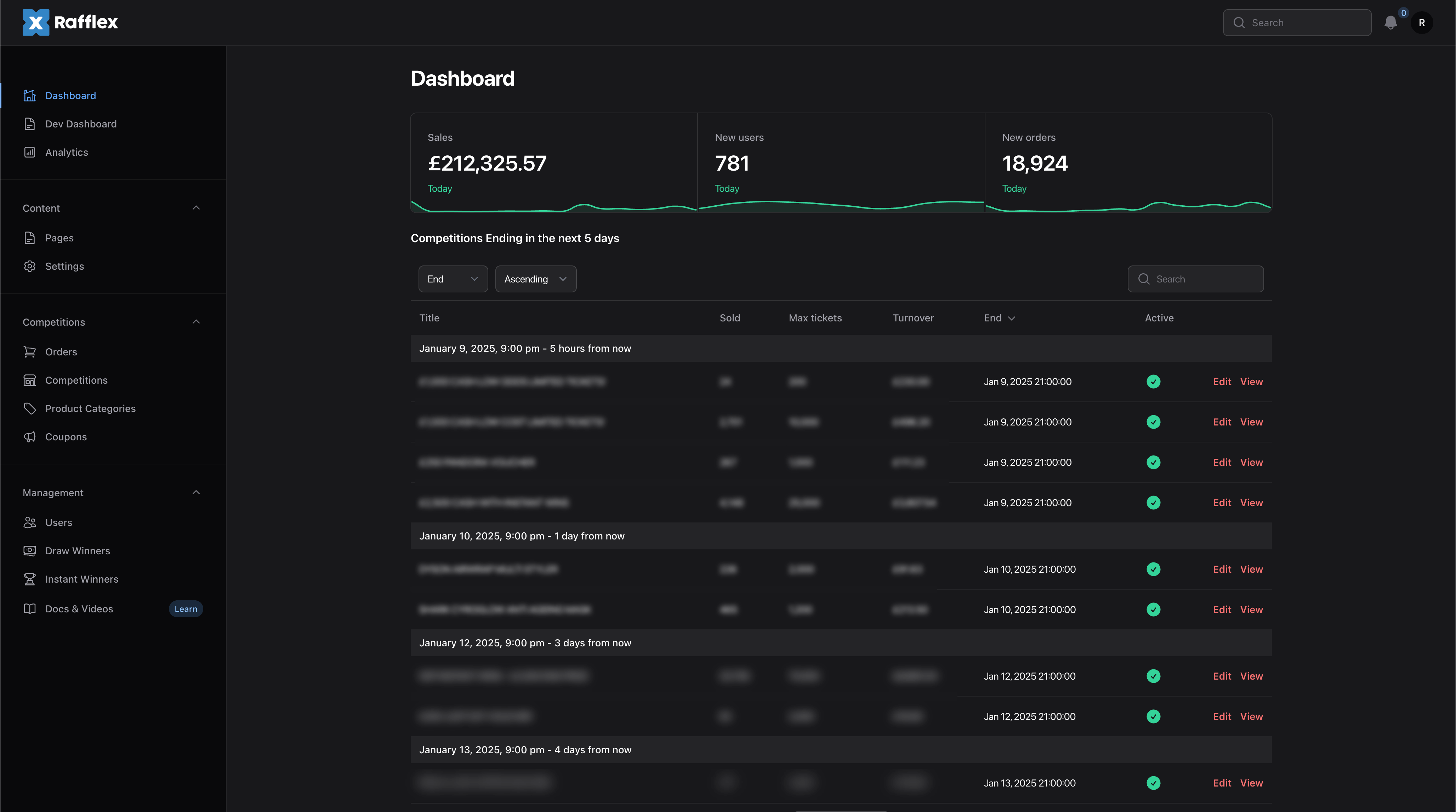
Task: Click the Docs & Videos book icon
Action: [x=30, y=608]
